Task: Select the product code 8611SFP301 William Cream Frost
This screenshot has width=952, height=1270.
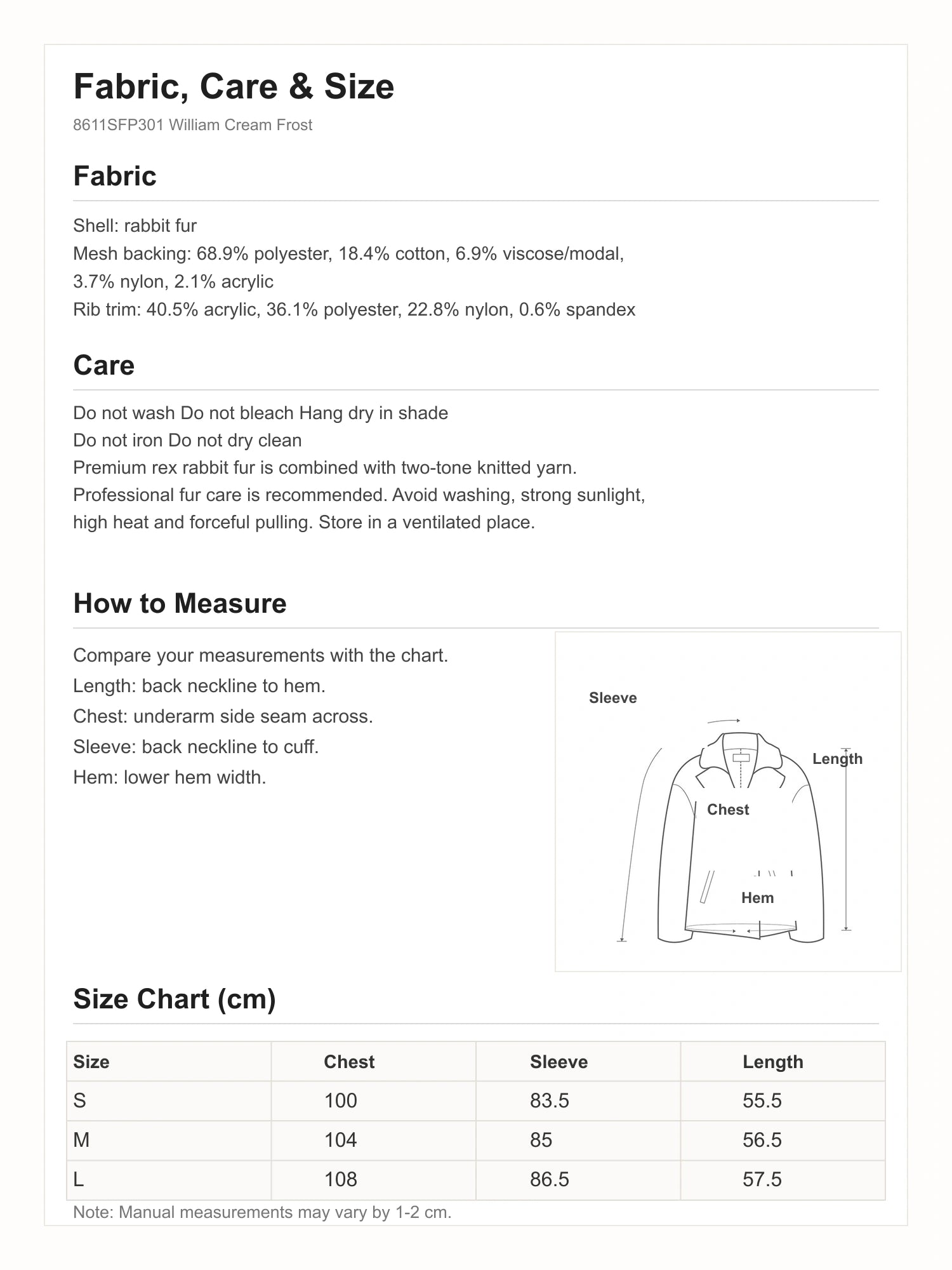Action: (x=192, y=125)
